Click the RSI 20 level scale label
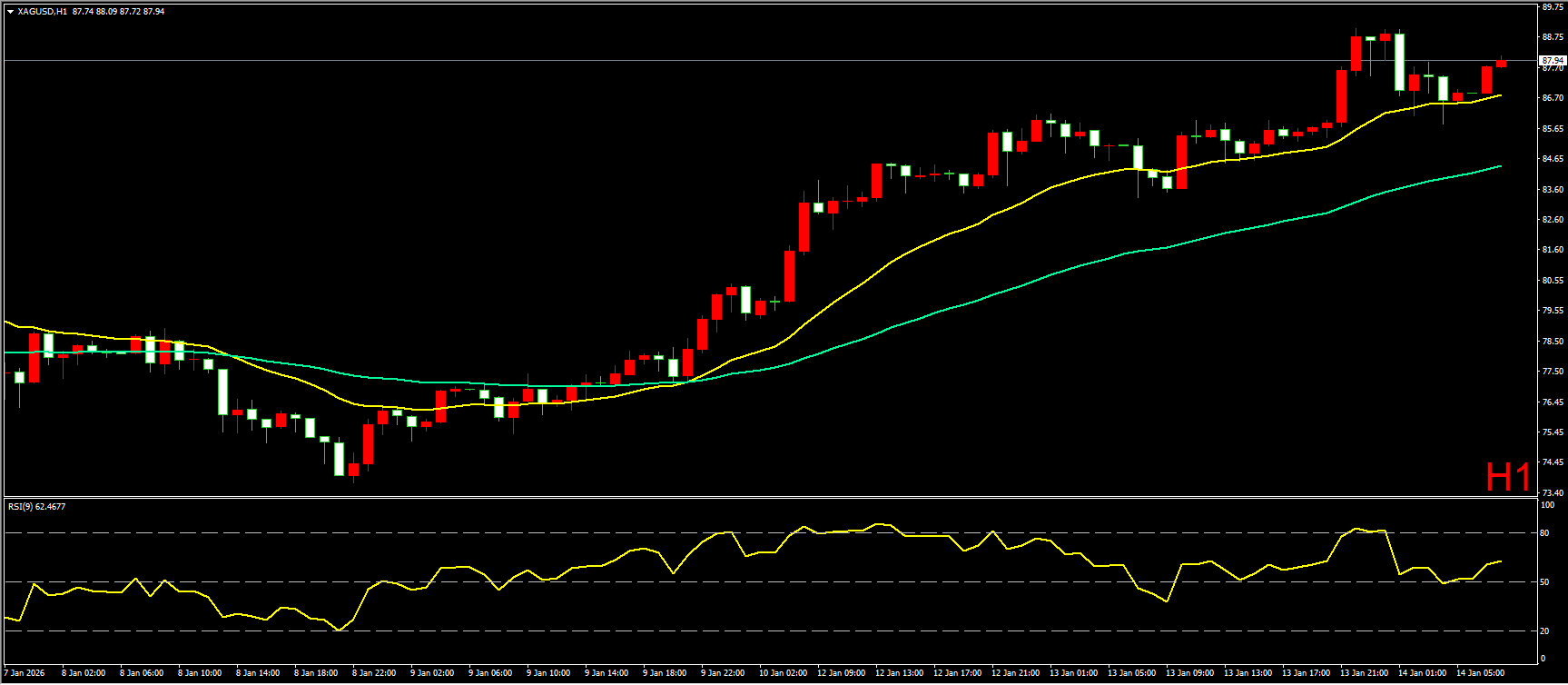This screenshot has width=1568, height=685. (1544, 630)
